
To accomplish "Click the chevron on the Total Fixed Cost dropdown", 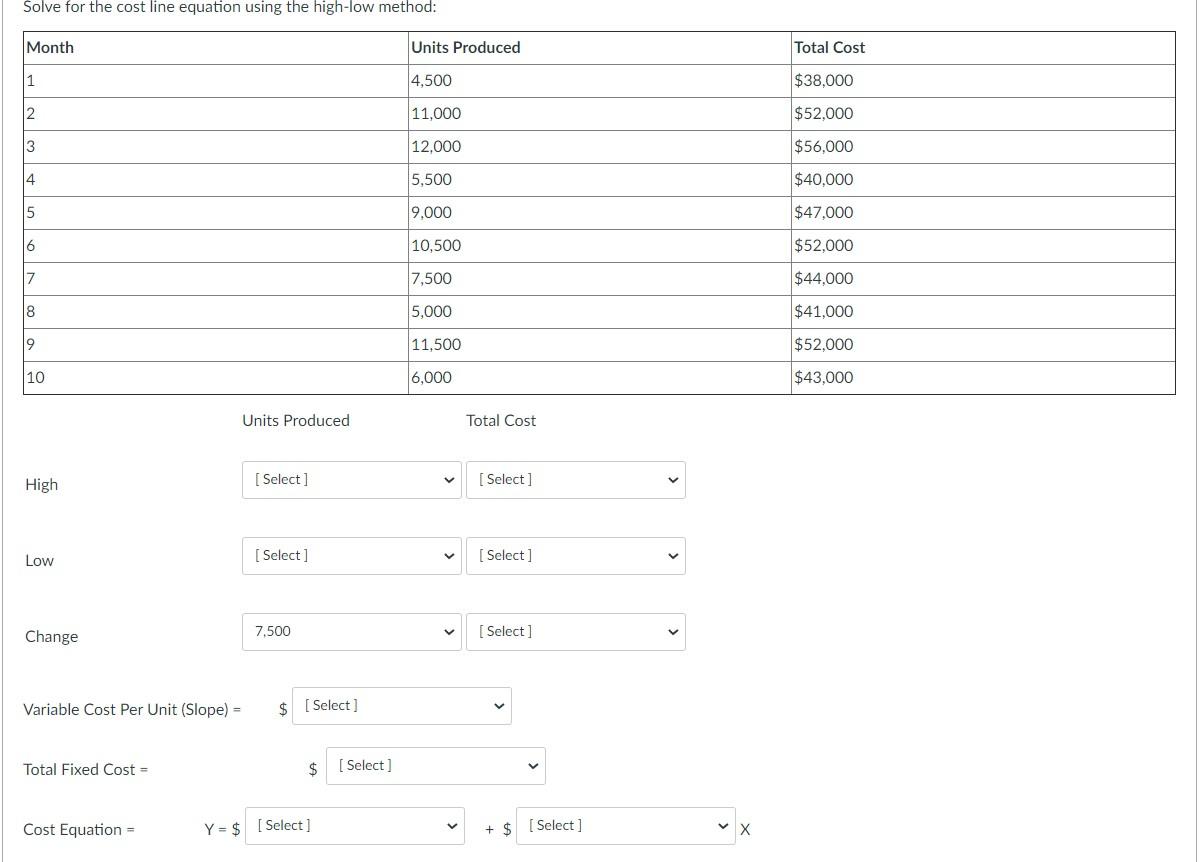I will click(531, 765).
